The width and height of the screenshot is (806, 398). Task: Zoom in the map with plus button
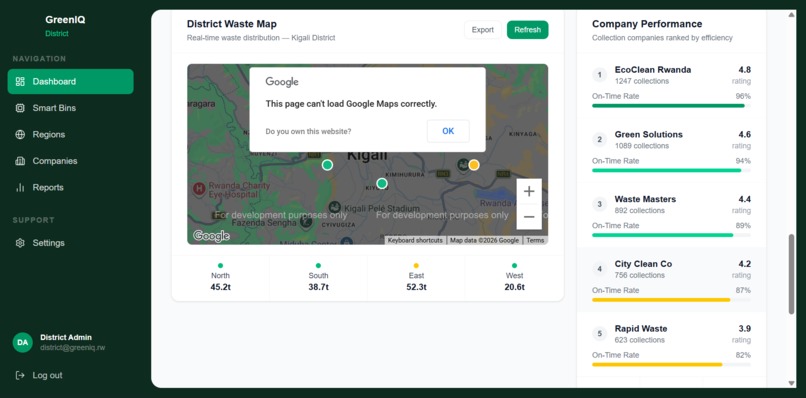pos(529,191)
